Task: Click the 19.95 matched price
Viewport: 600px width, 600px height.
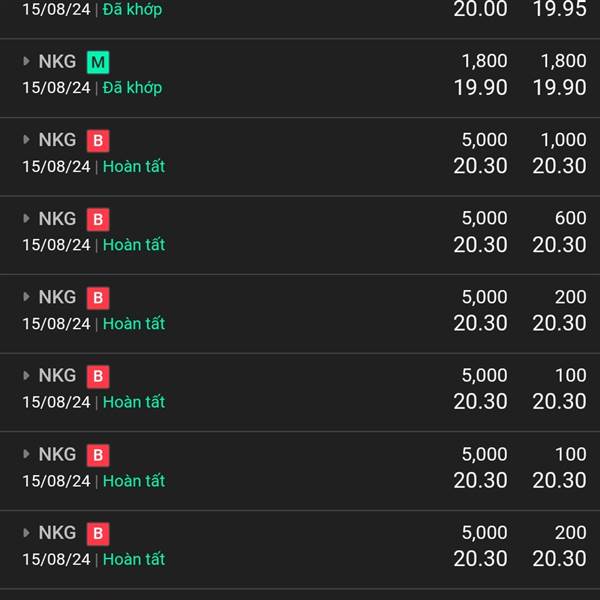Action: point(559,10)
